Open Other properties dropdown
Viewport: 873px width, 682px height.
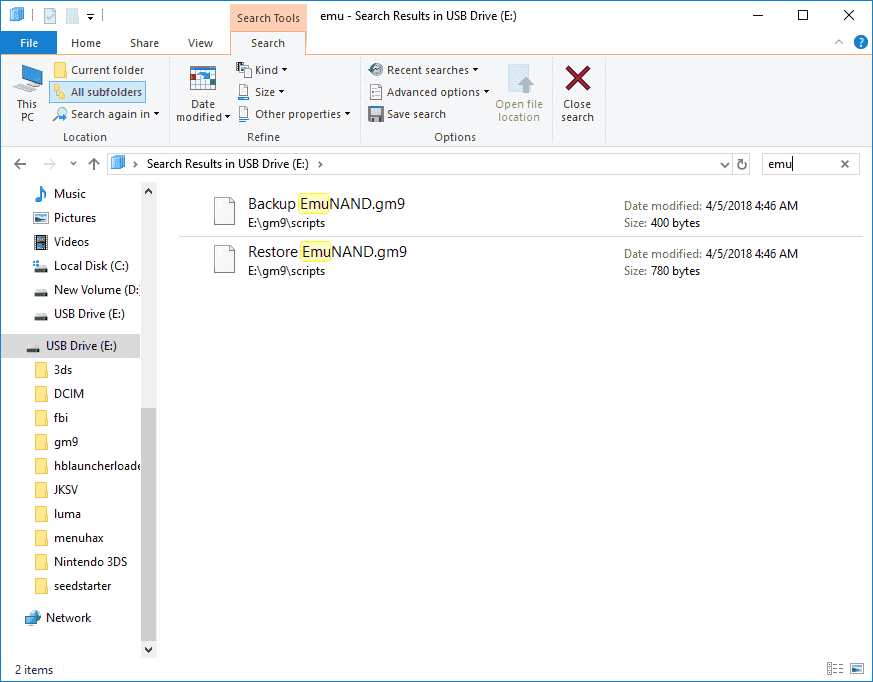pyautogui.click(x=294, y=114)
